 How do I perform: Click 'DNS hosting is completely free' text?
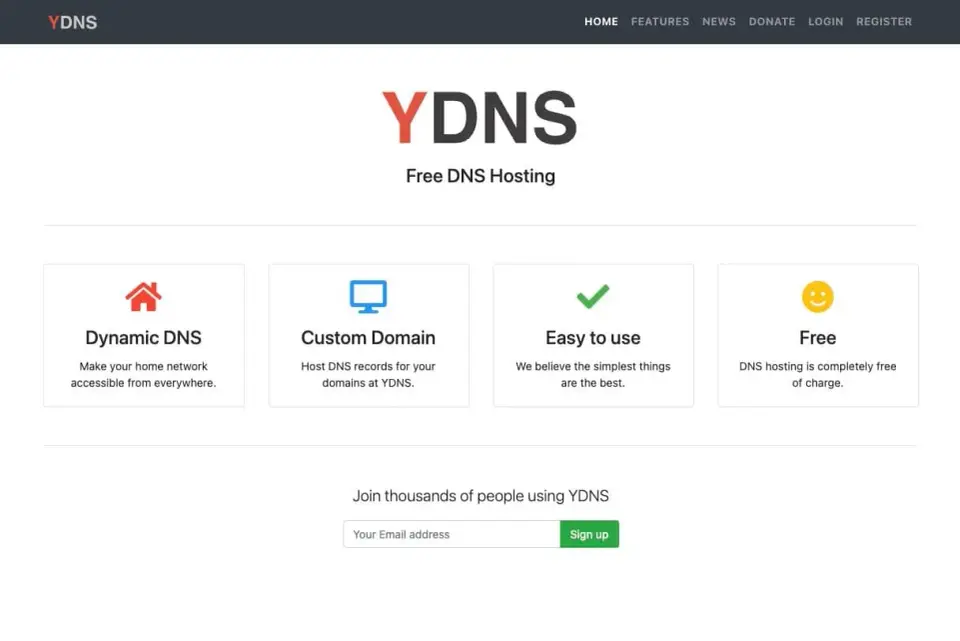[x=817, y=374]
